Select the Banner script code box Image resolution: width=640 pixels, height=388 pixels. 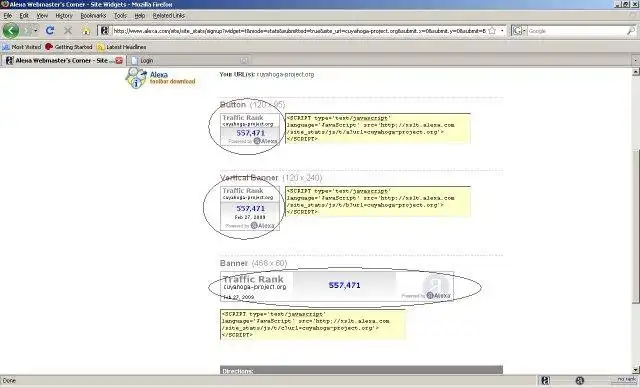tap(313, 324)
